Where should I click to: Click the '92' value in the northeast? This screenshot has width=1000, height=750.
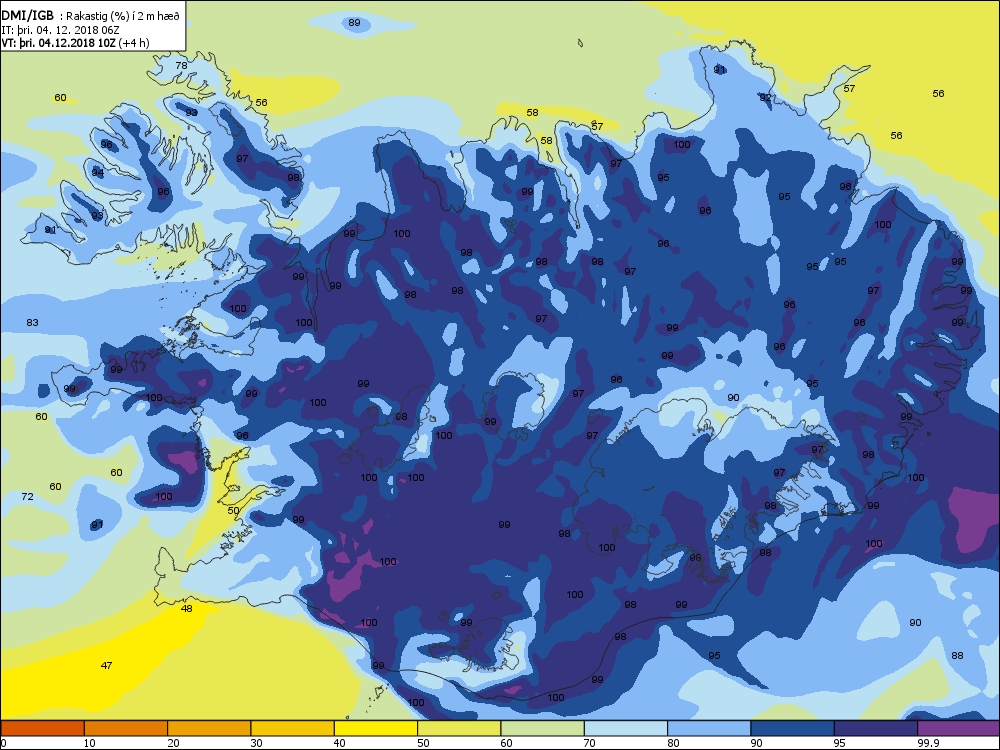(x=765, y=98)
